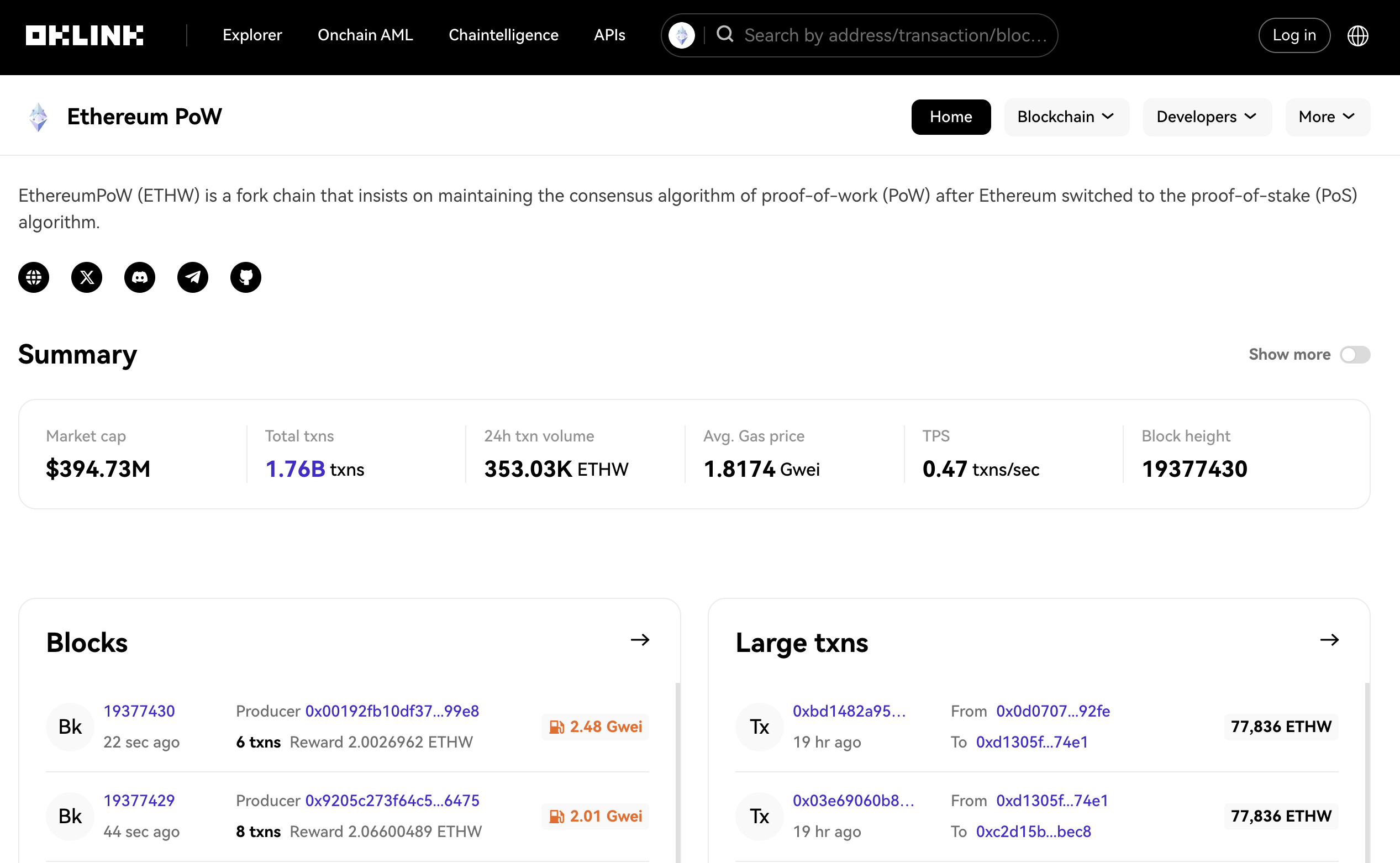Open the GitHub repository icon

tap(247, 277)
